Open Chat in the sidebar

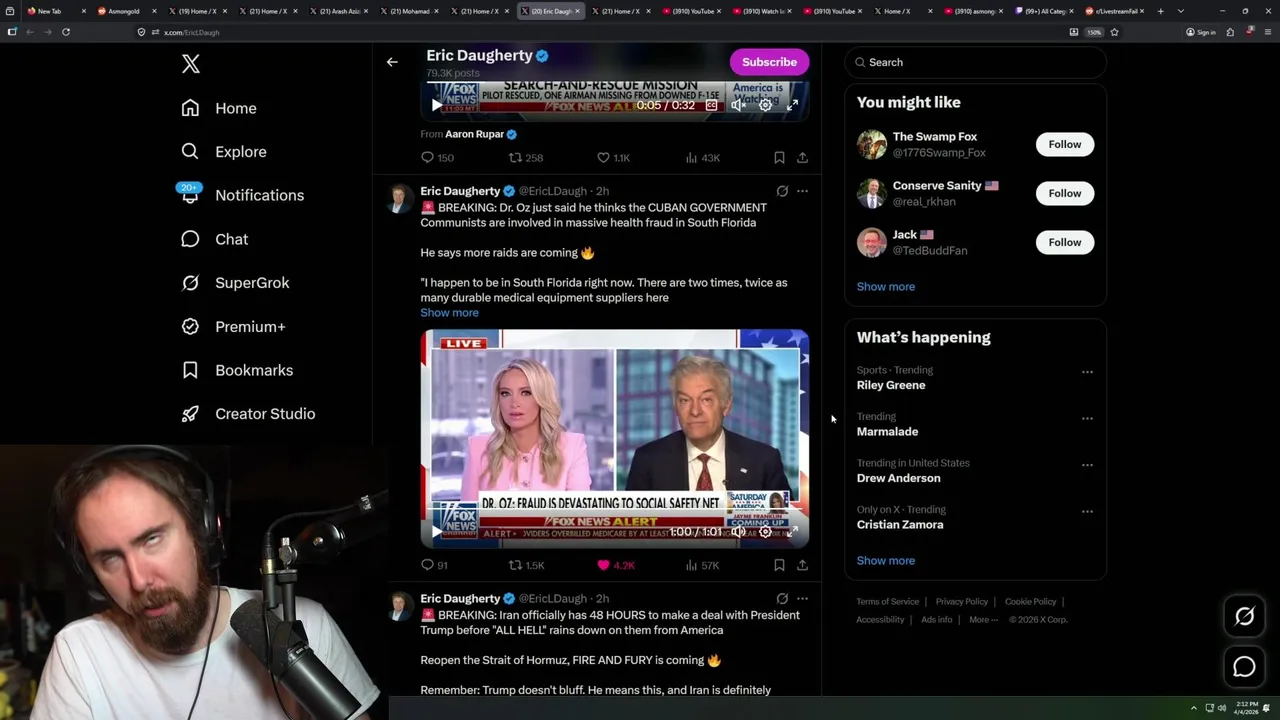point(214,239)
